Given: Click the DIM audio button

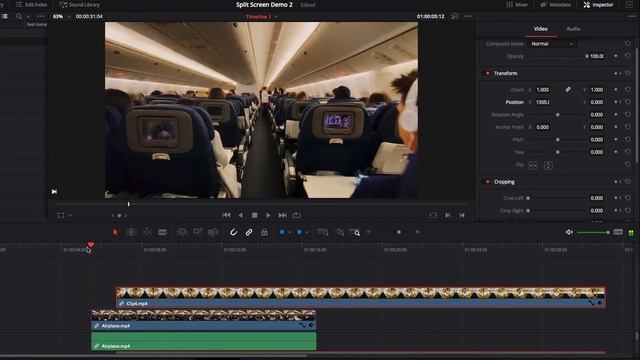Looking at the screenshot, I should click(x=618, y=232).
